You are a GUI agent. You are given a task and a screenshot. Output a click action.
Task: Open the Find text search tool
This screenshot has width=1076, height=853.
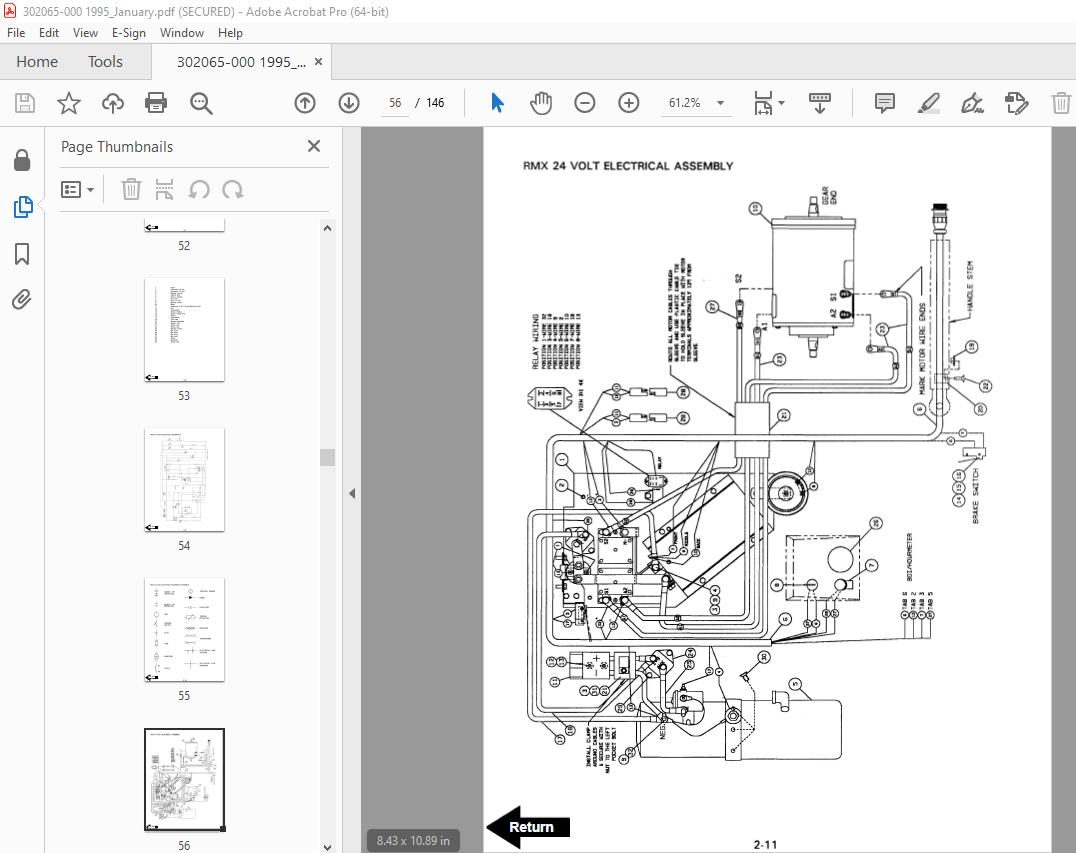click(x=201, y=103)
